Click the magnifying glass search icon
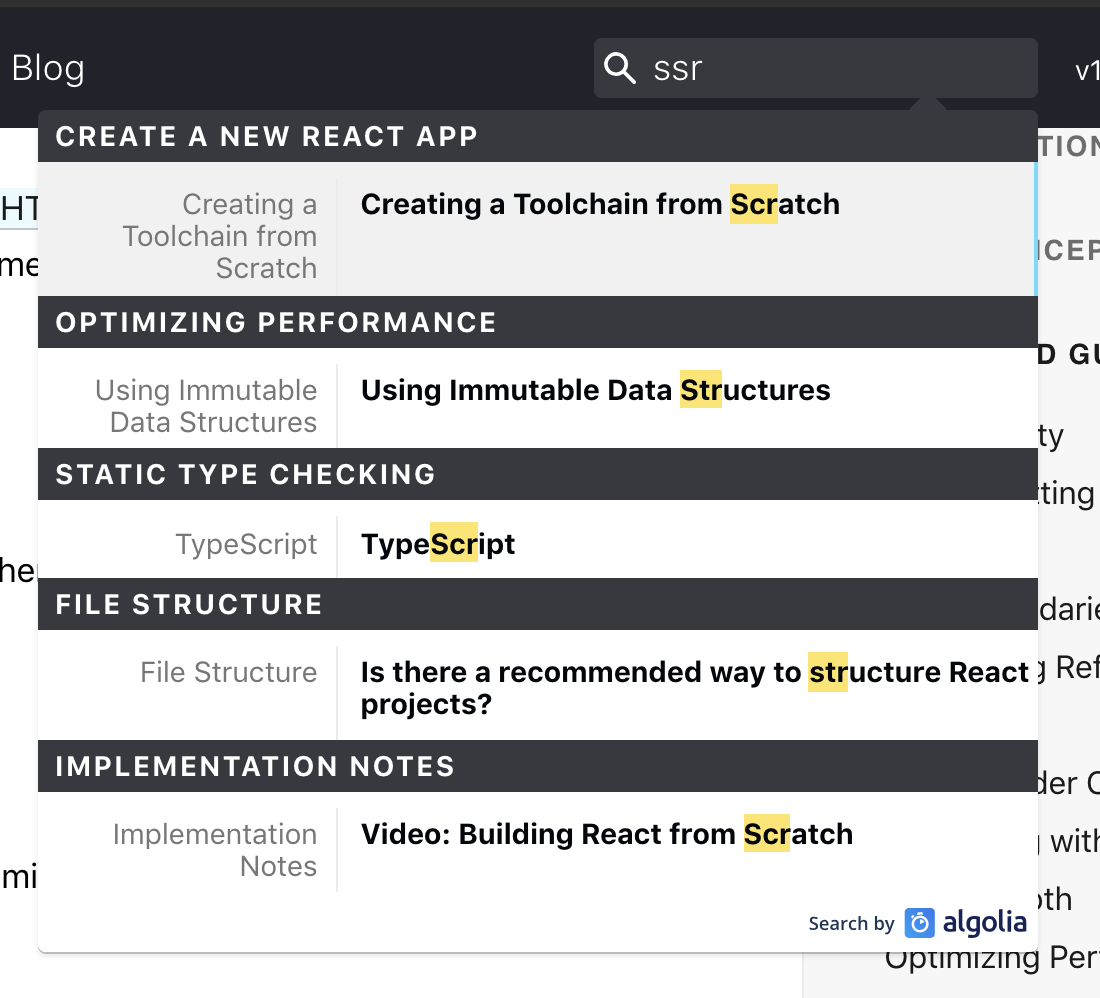This screenshot has height=998, width=1100. click(620, 69)
